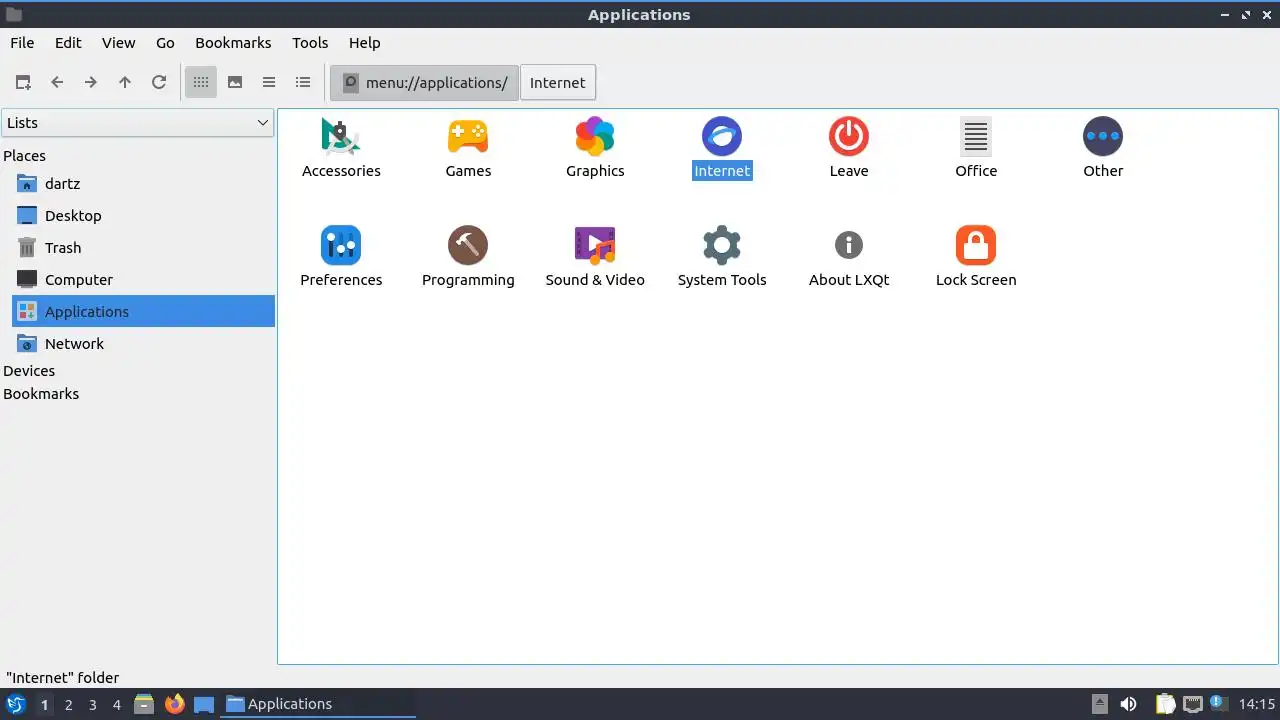Screen dimensions: 1280x720
Task: Open the Sound & Video category
Action: click(595, 256)
